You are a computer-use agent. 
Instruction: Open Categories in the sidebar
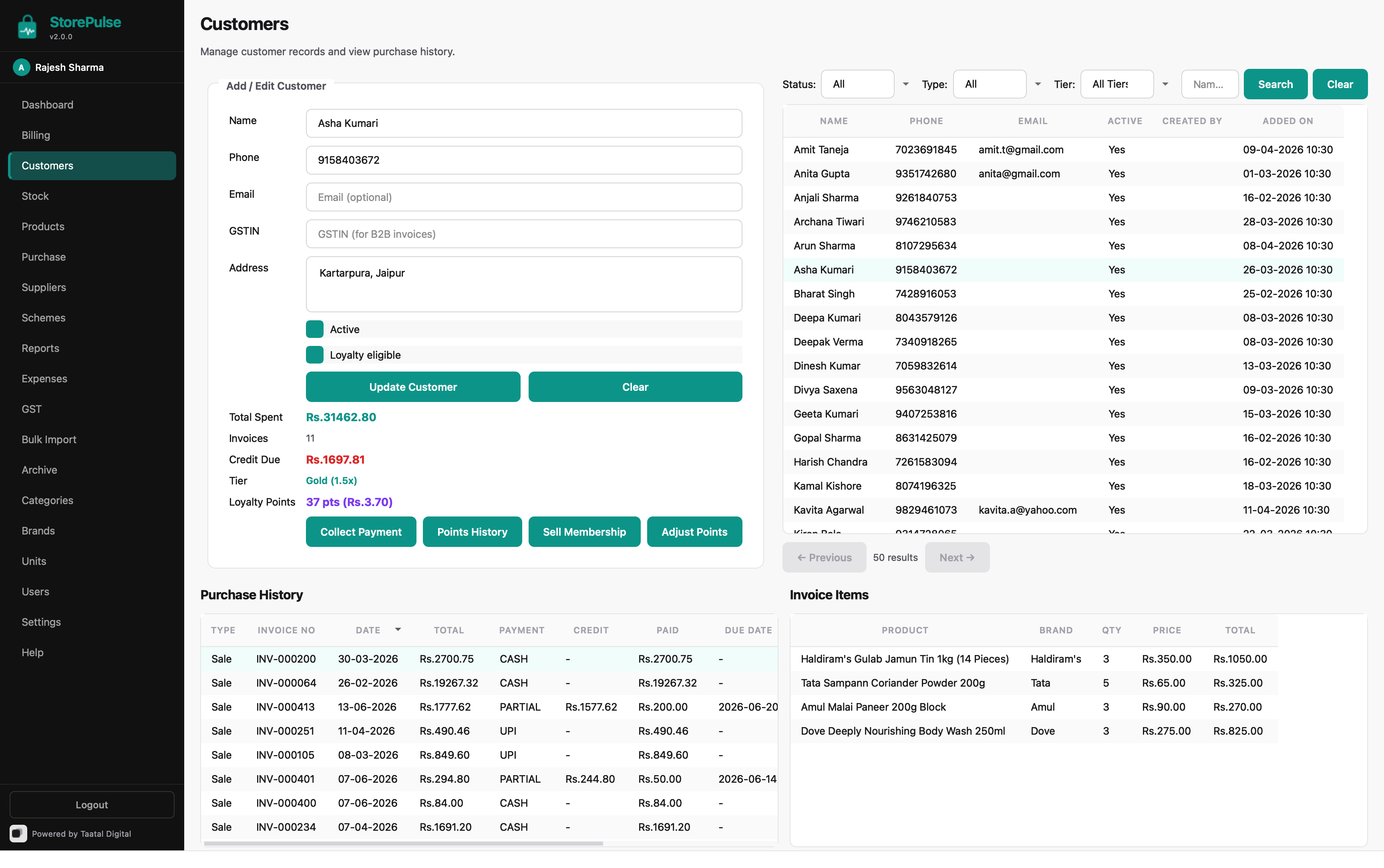[x=92, y=500]
